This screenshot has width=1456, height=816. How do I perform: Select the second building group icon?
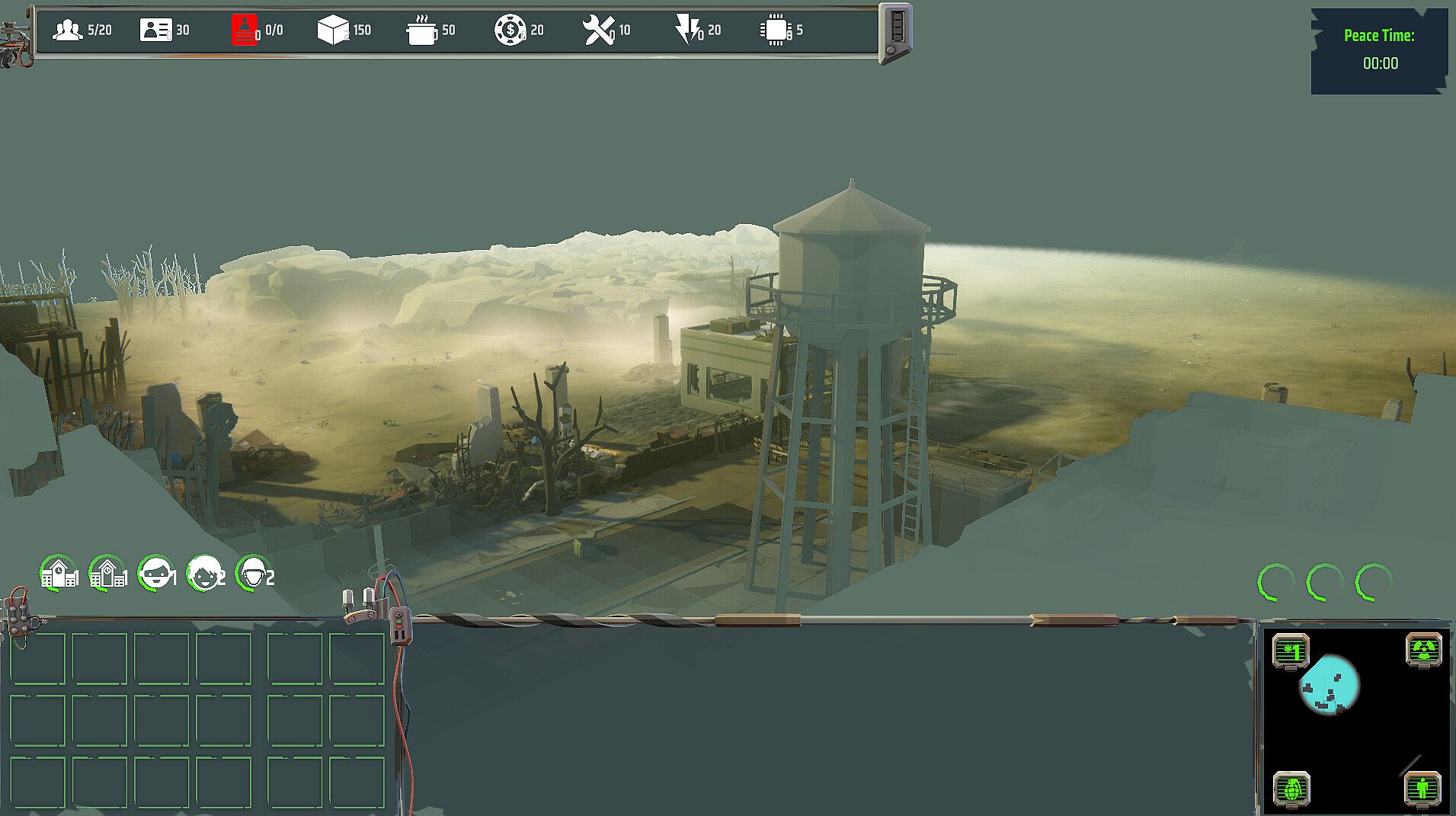pos(107,573)
